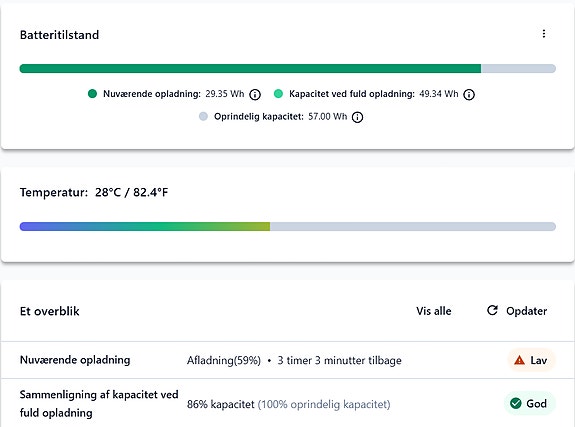575x427 pixels.
Task: Click the 86% kapacitet value text
Action: [220, 404]
